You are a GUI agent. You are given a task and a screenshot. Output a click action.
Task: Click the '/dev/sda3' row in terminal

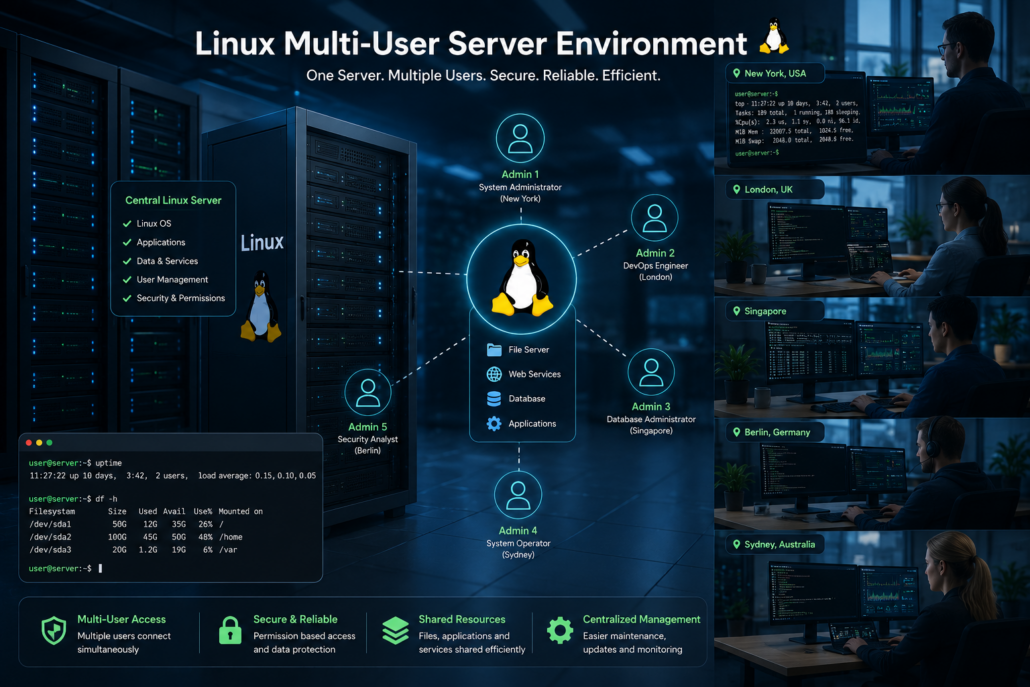coord(133,550)
